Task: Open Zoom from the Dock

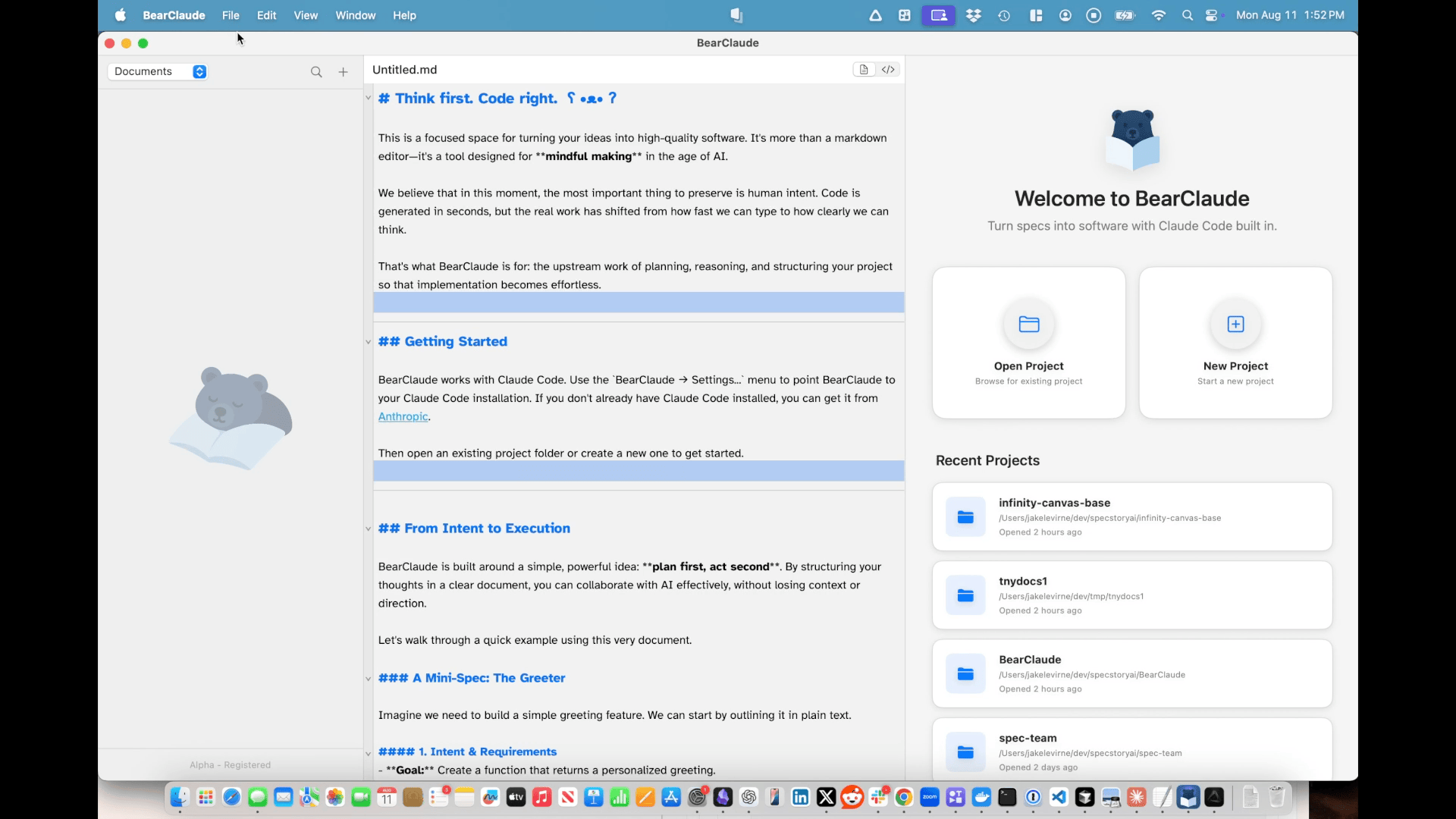Action: 930,797
